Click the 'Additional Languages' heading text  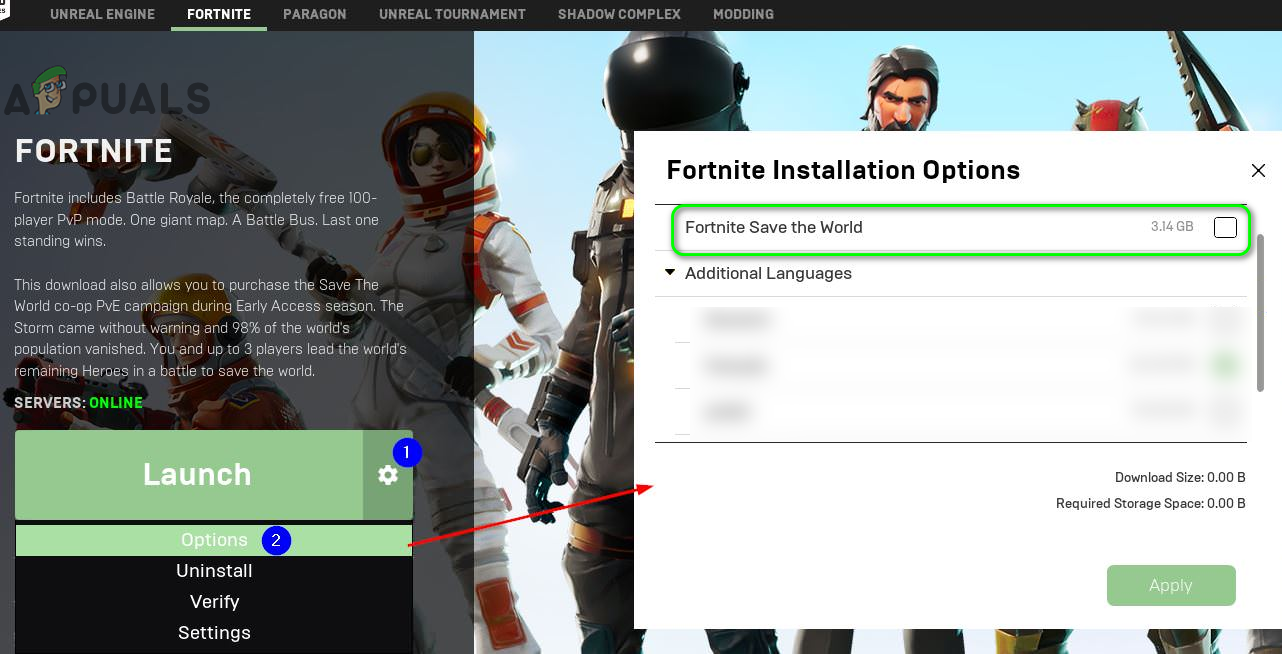768,273
